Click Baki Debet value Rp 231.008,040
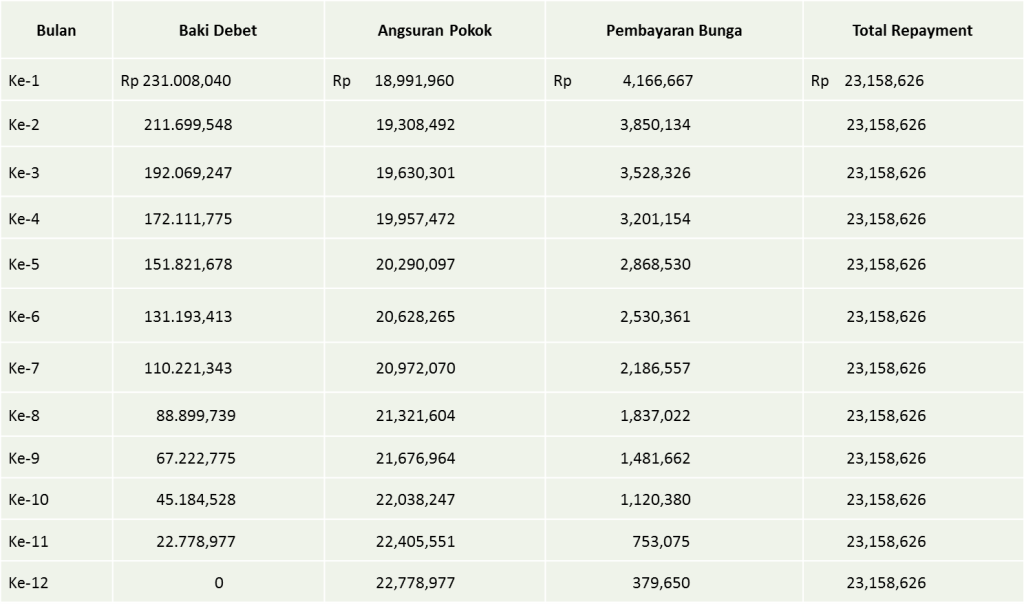 (176, 81)
